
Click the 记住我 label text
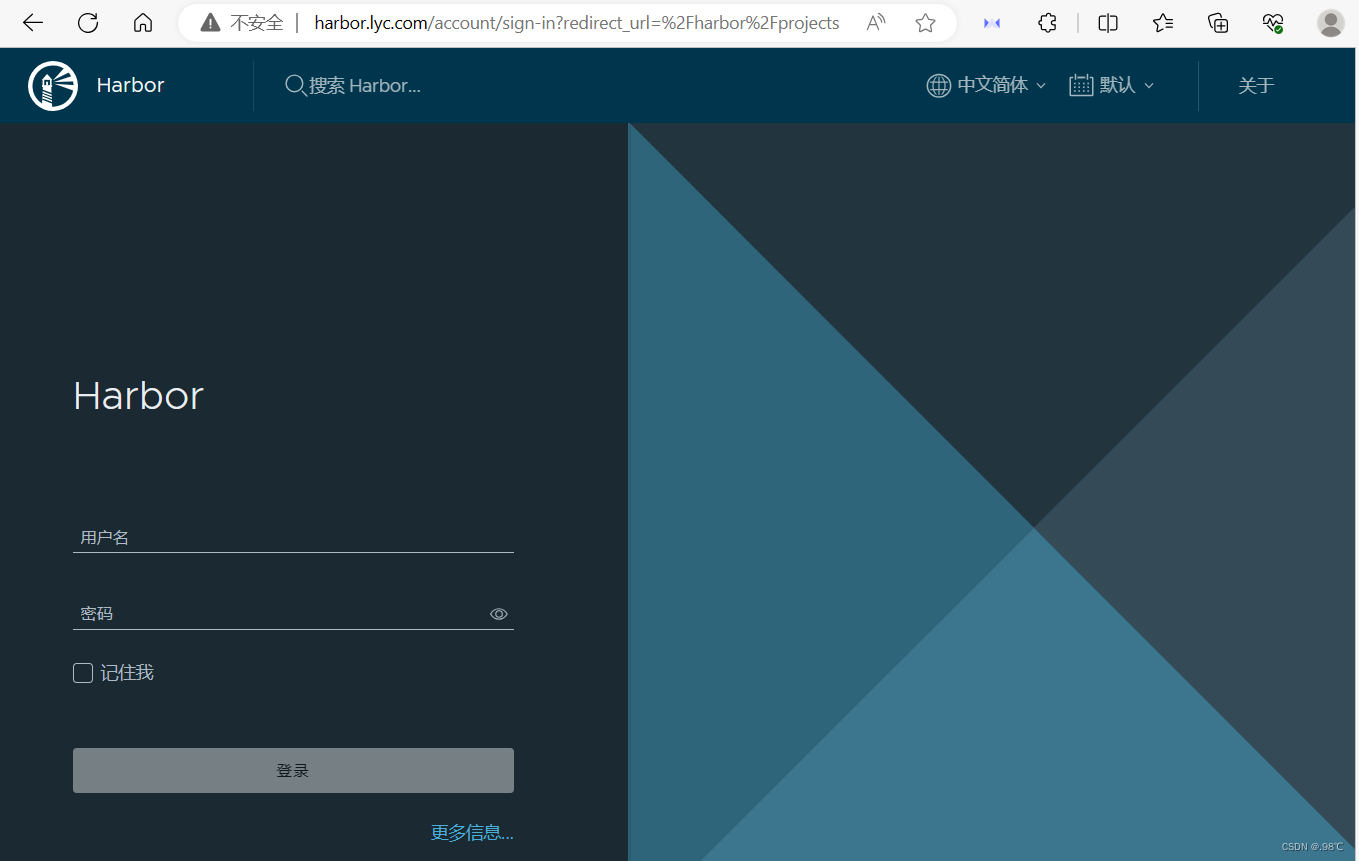tap(127, 673)
